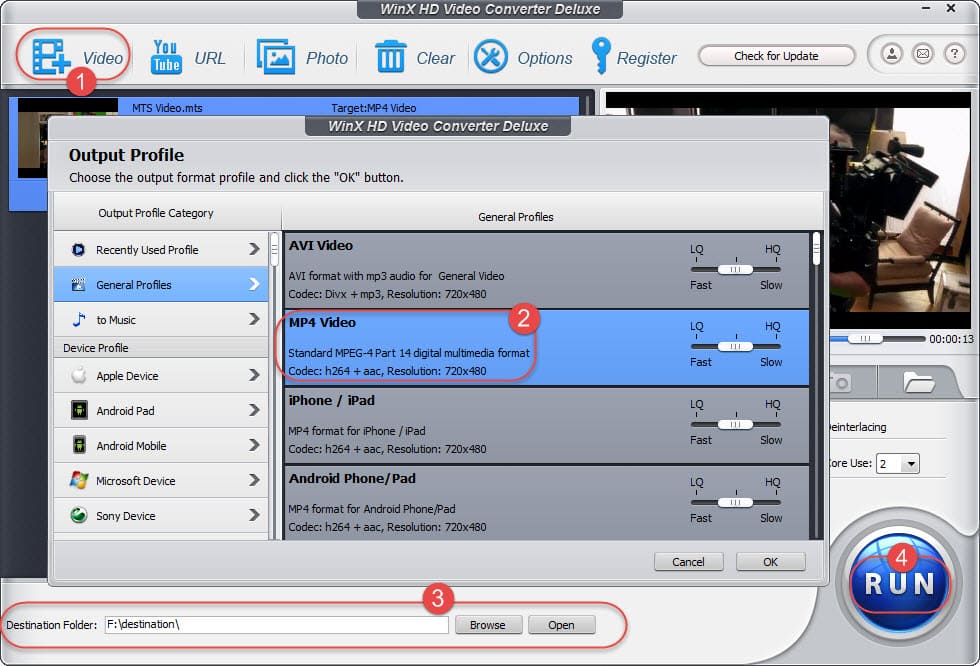980x666 pixels.
Task: Confirm with the OK button
Action: 771,562
